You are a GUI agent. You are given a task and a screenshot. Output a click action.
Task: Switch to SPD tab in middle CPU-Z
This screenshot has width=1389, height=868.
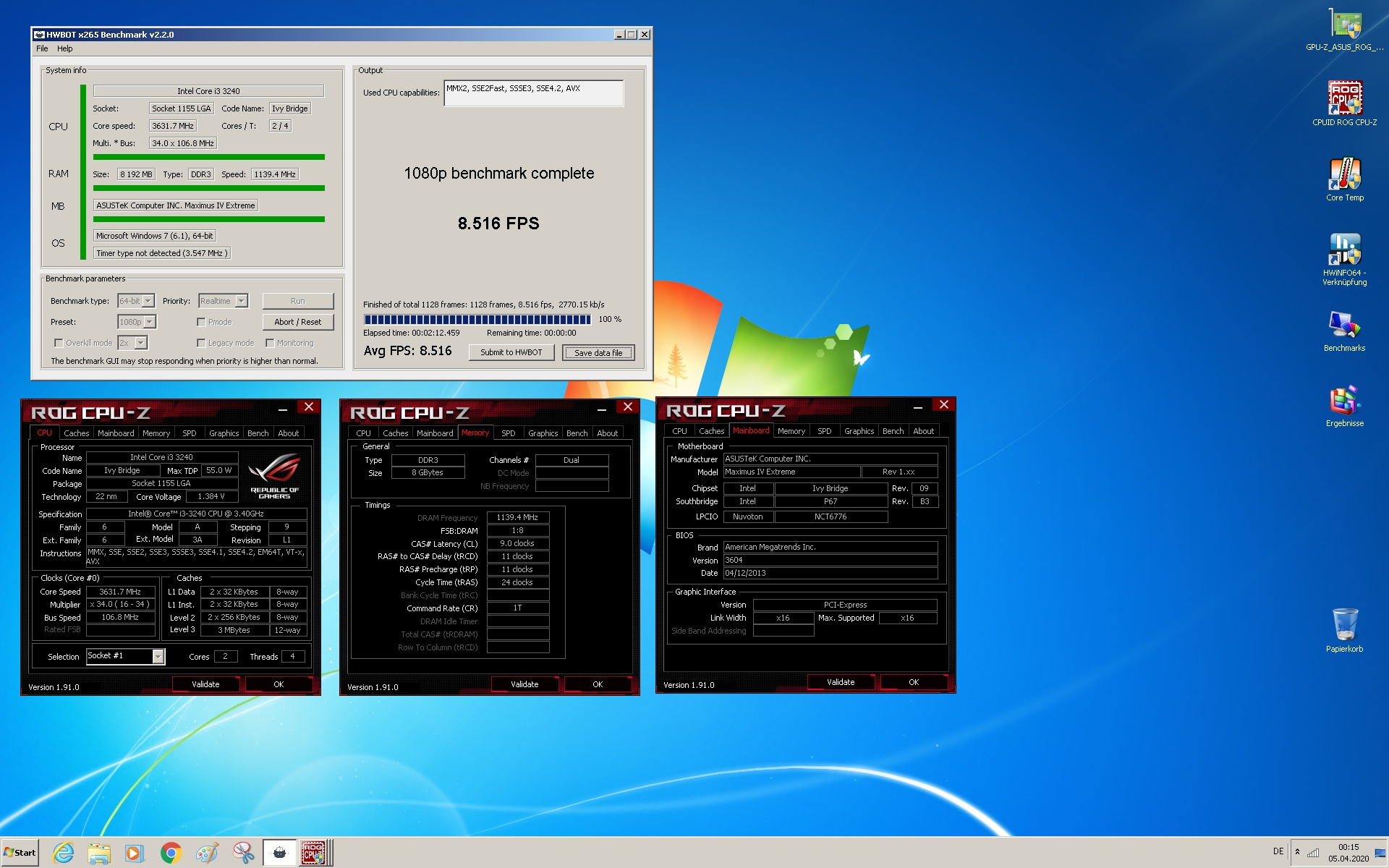click(509, 433)
